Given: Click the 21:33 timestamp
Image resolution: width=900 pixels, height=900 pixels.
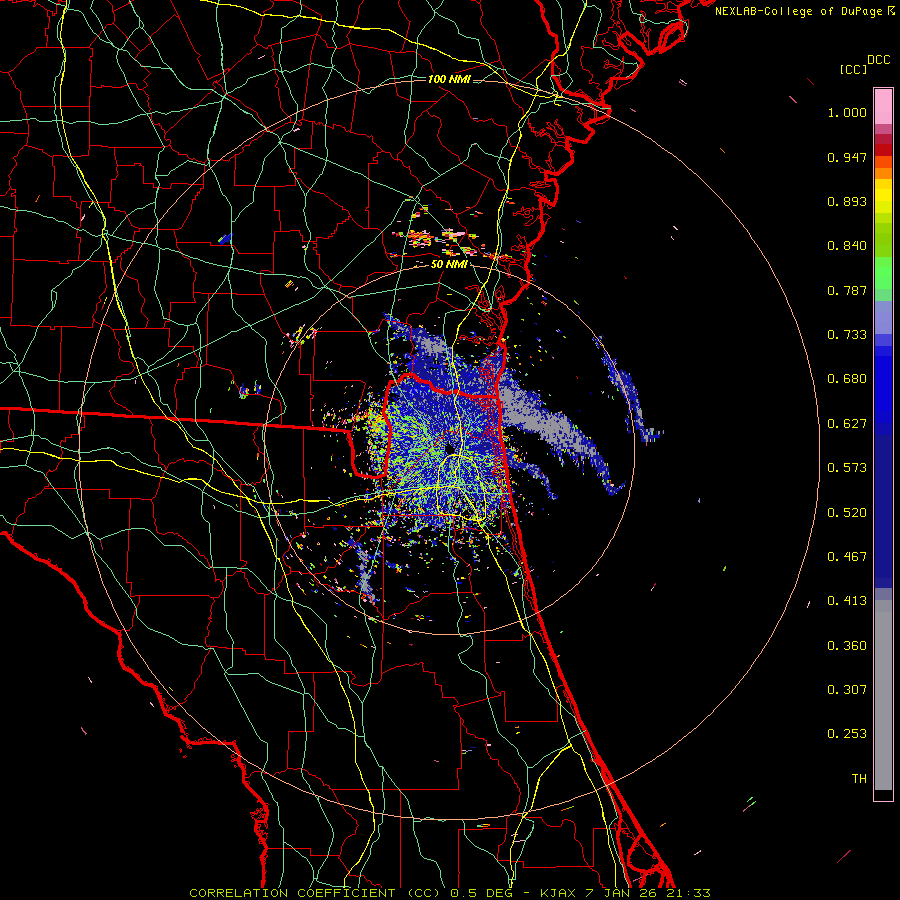Looking at the screenshot, I should 688,893.
